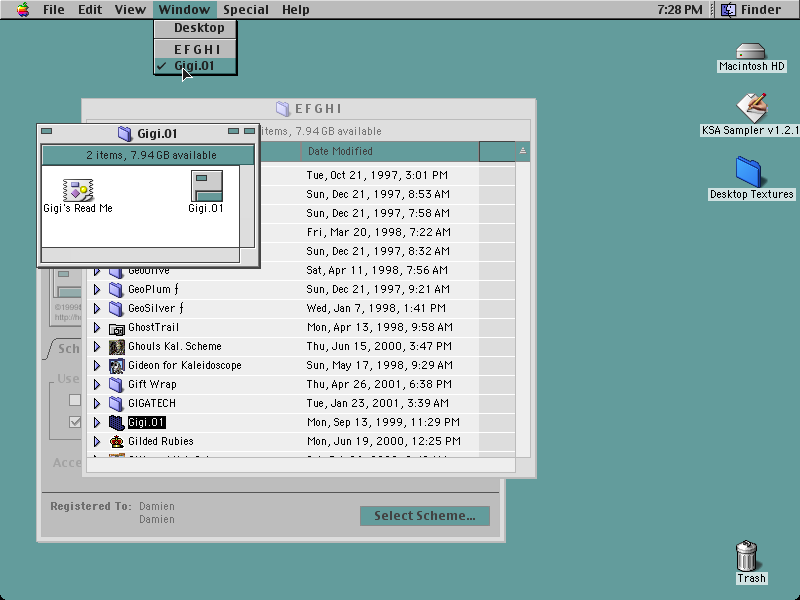
Task: Select the GIGATECH name in the list
Action: pyautogui.click(x=152, y=404)
